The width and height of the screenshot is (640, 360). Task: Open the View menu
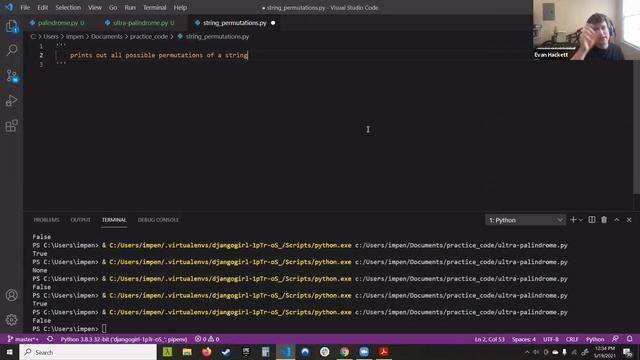pos(95,7)
